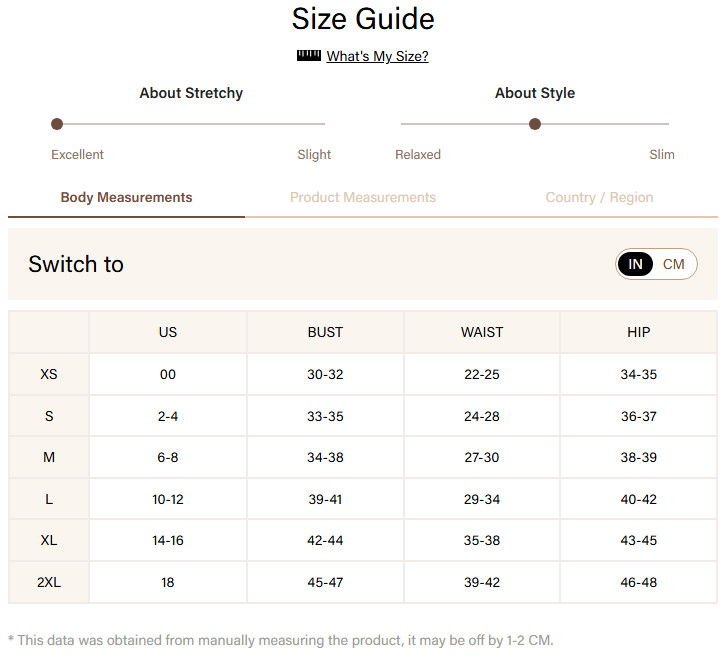721x663 pixels.
Task: Click the About Style heading
Action: [535, 93]
